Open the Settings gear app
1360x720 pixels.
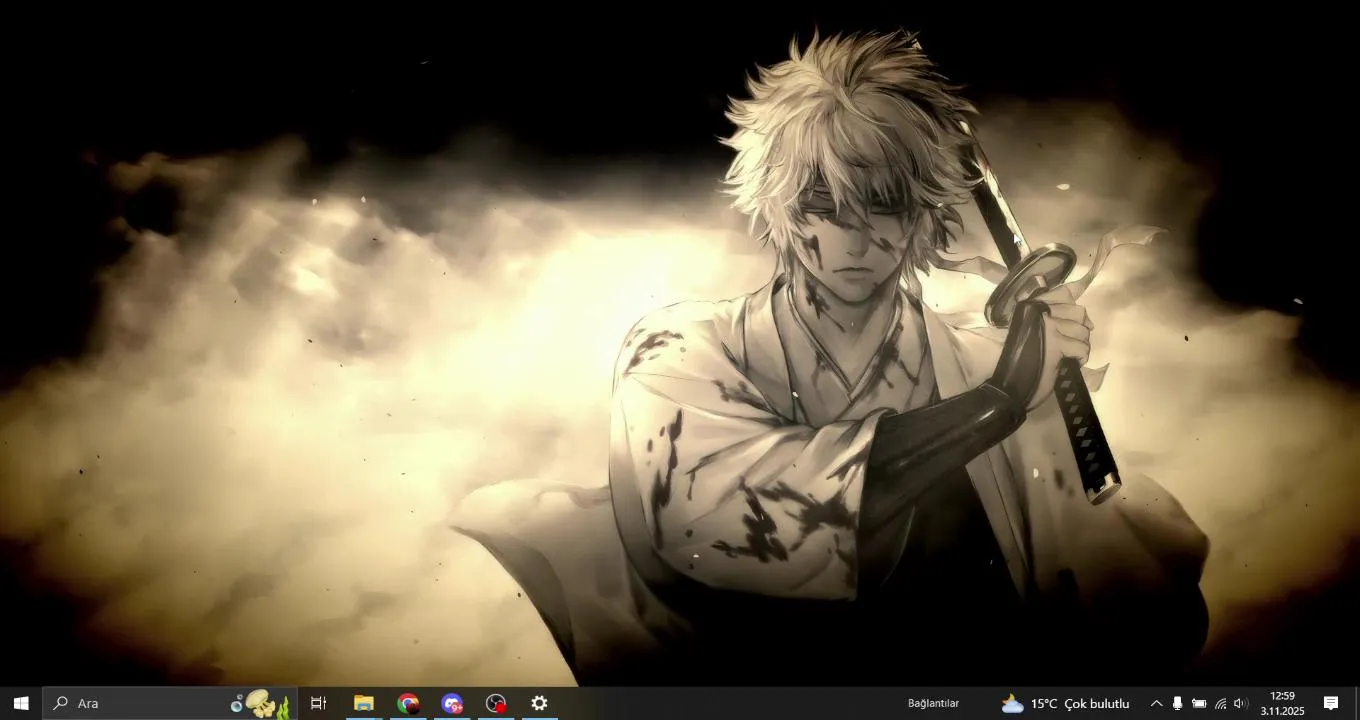click(x=540, y=703)
